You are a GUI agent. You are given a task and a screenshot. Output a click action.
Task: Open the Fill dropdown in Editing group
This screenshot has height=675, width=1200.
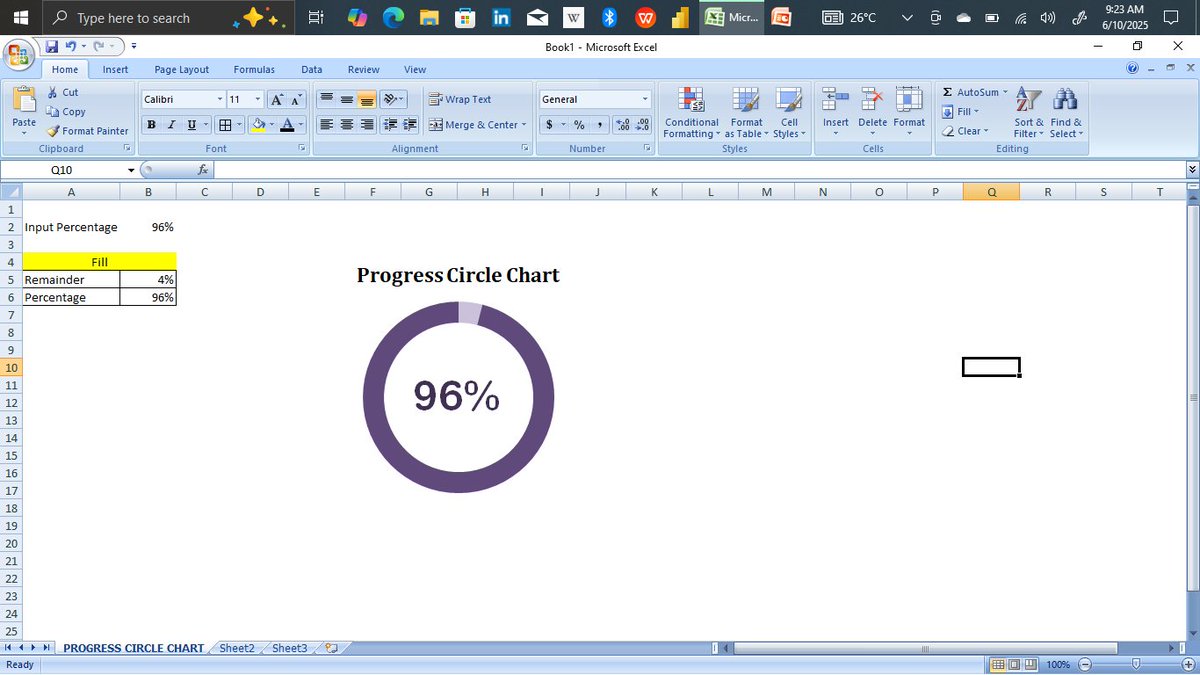[x=961, y=112]
